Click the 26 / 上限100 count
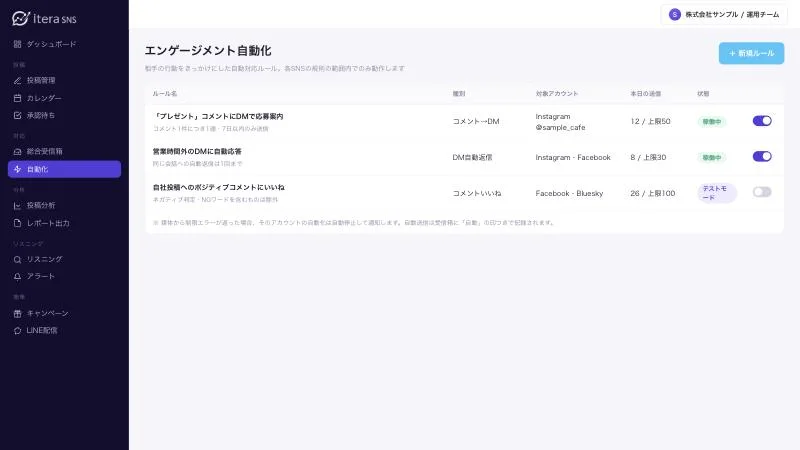800x450 pixels. coord(653,193)
